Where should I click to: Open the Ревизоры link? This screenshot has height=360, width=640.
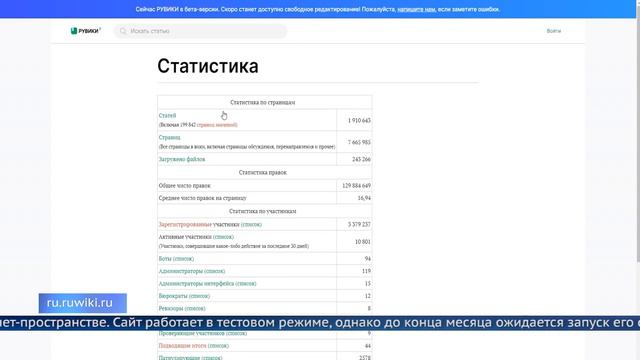171,308
